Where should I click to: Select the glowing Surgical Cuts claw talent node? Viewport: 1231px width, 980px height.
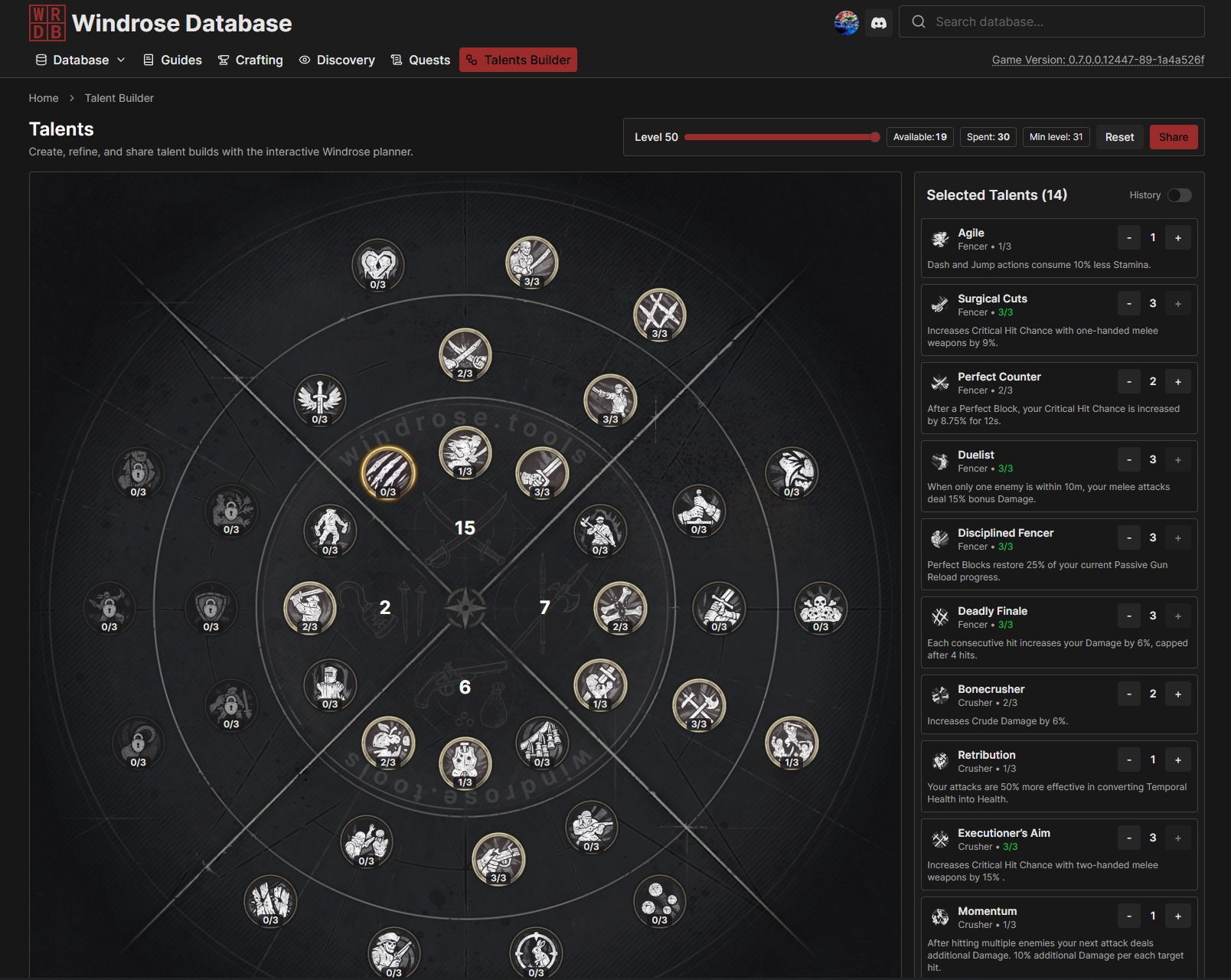(389, 473)
